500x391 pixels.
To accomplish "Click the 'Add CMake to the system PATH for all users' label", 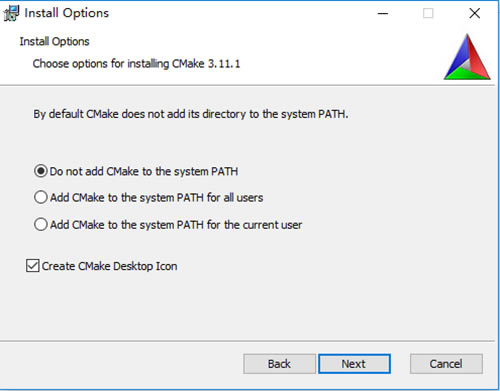I will coord(156,198).
